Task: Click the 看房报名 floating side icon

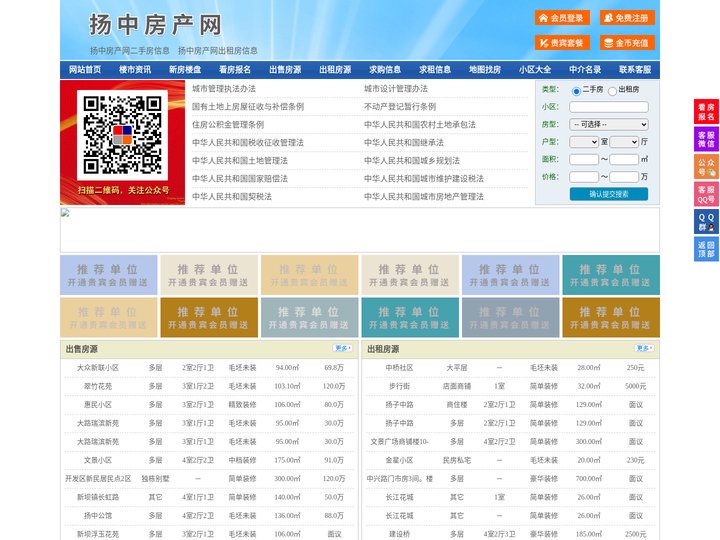Action: [706, 112]
